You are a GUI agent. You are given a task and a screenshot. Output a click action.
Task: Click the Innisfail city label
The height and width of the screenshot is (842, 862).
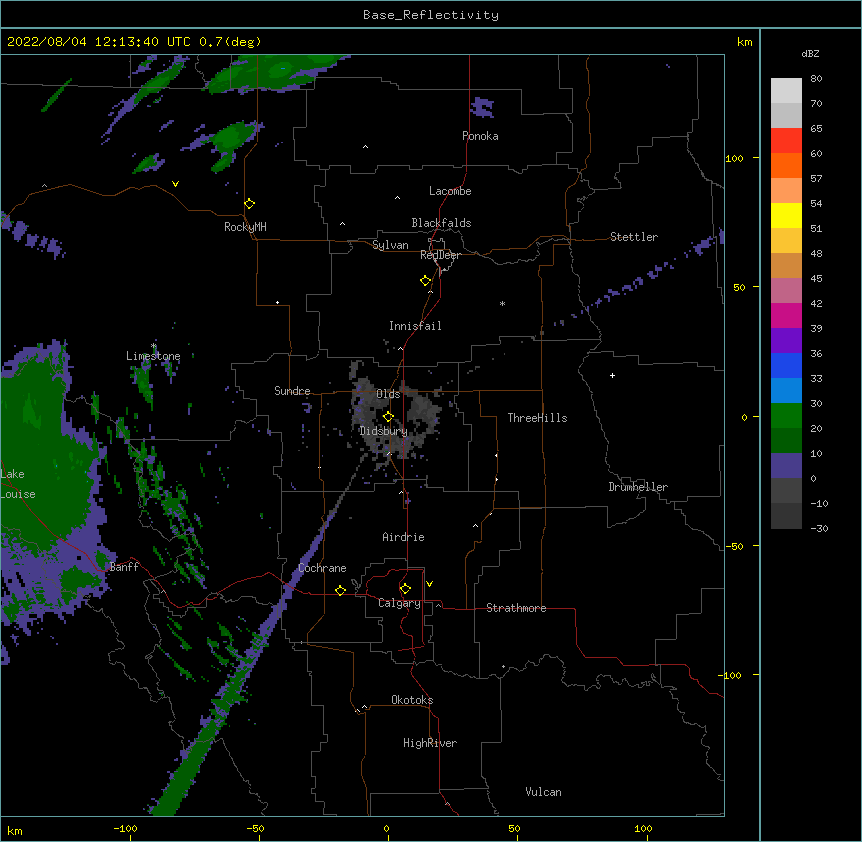[415, 326]
